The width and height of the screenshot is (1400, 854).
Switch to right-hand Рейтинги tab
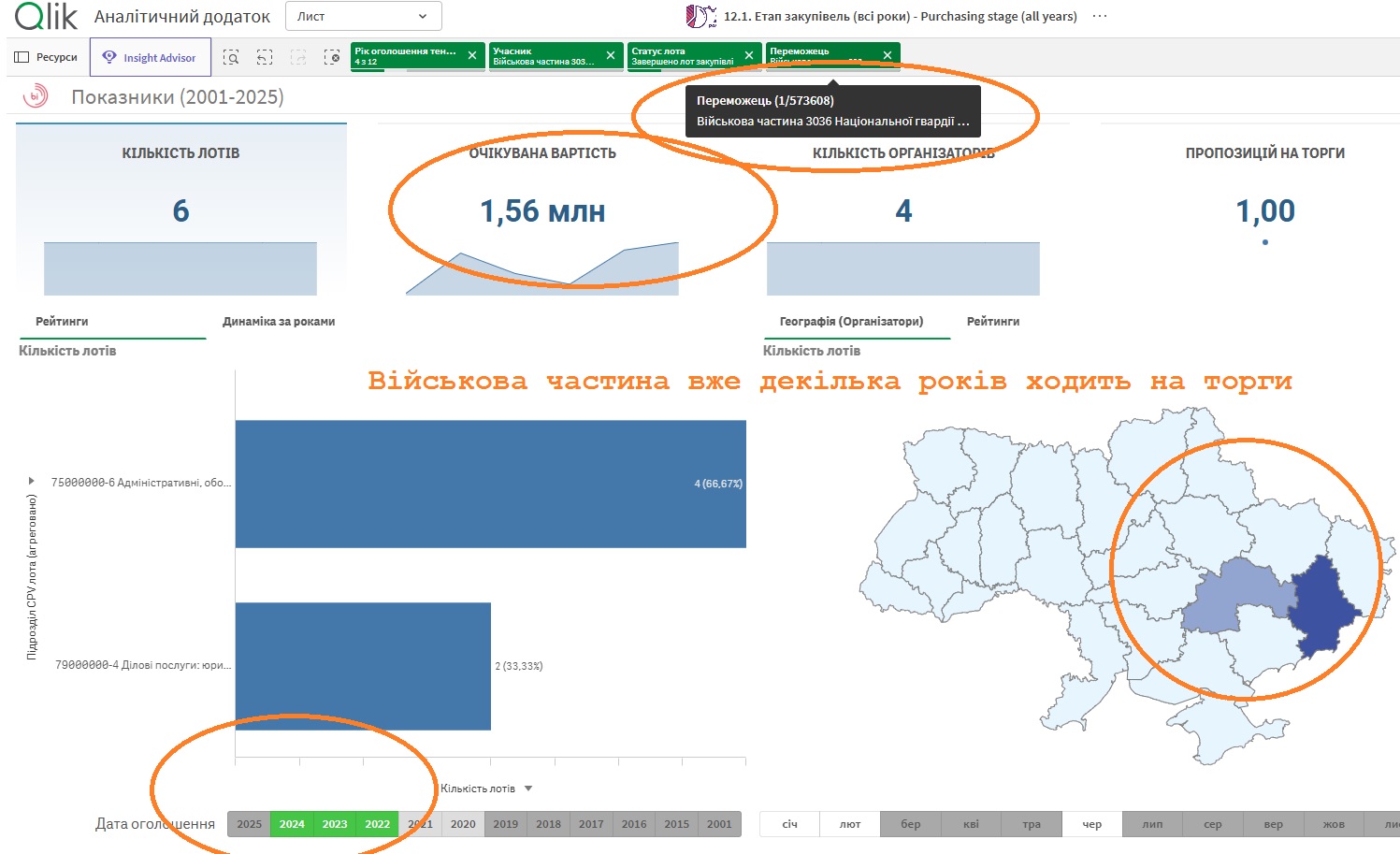click(x=993, y=321)
